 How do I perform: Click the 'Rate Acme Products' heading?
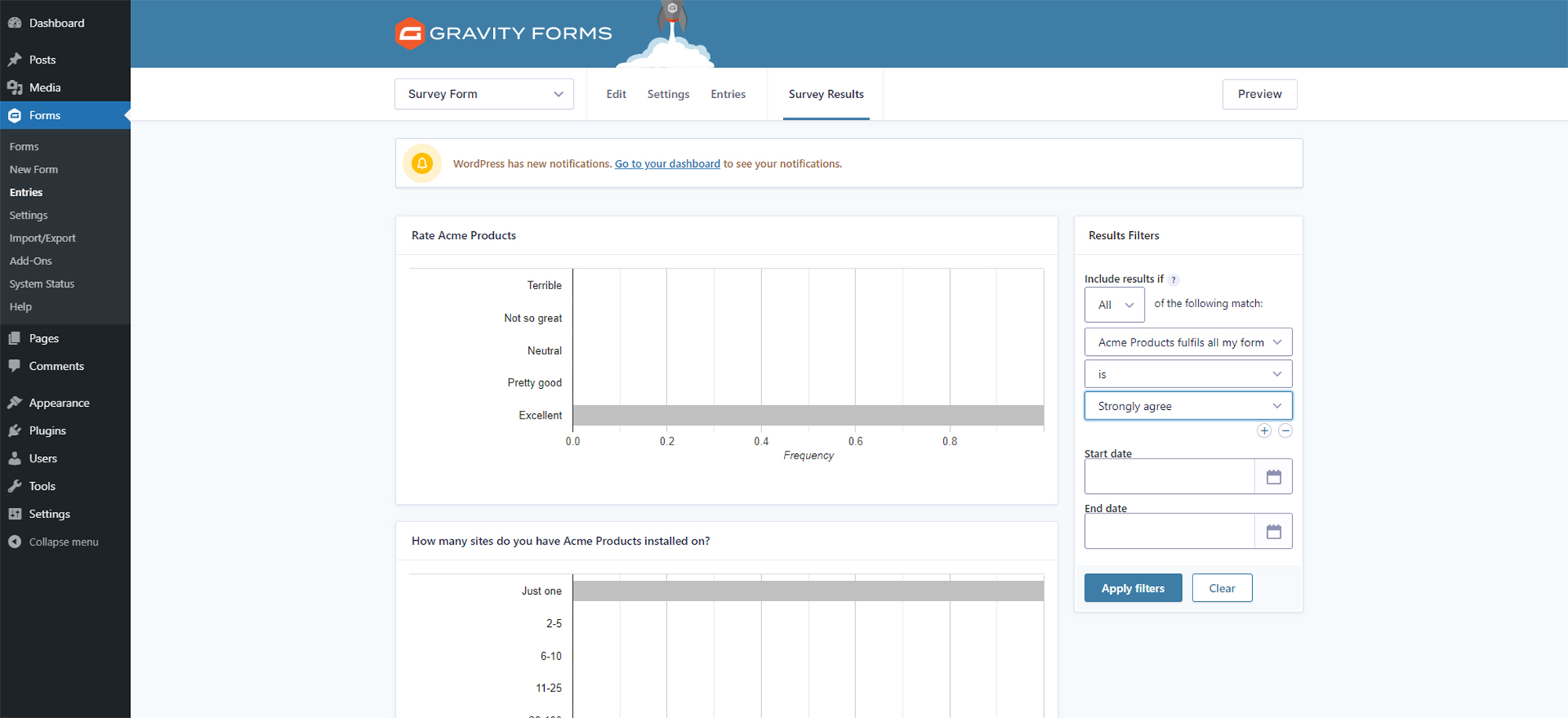pyautogui.click(x=463, y=235)
